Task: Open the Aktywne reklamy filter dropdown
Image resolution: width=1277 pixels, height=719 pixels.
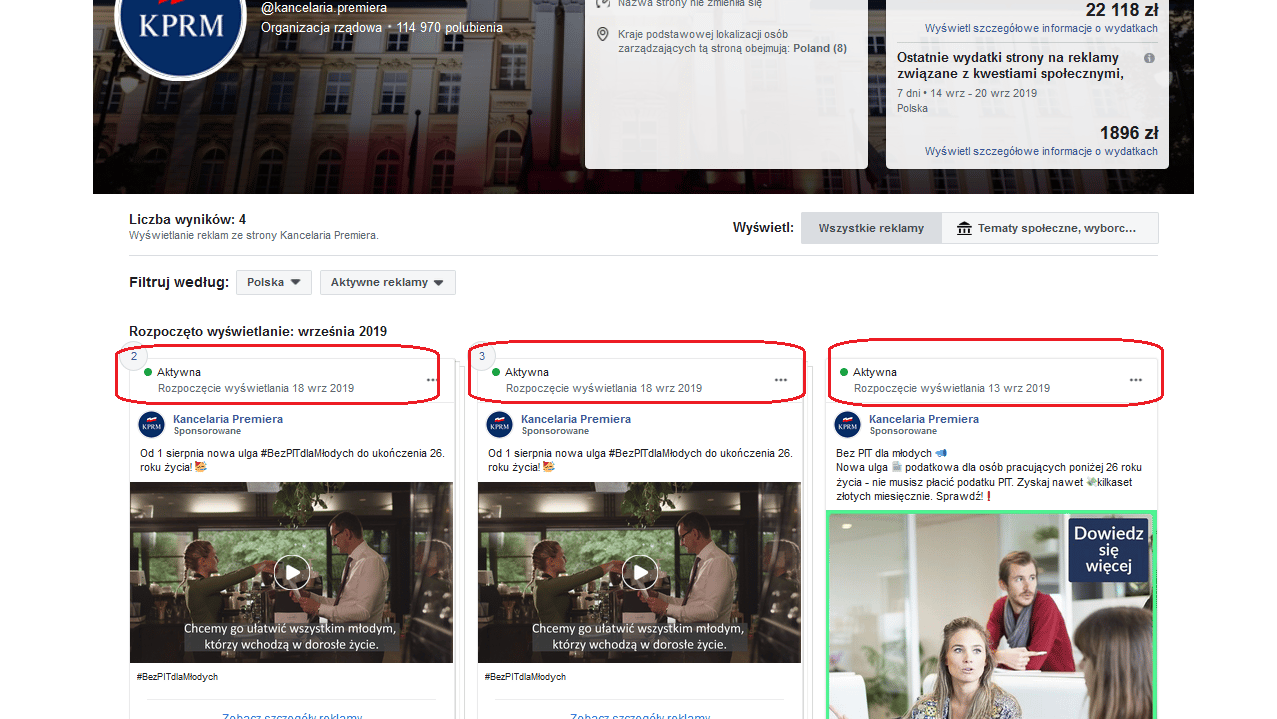Action: [388, 283]
